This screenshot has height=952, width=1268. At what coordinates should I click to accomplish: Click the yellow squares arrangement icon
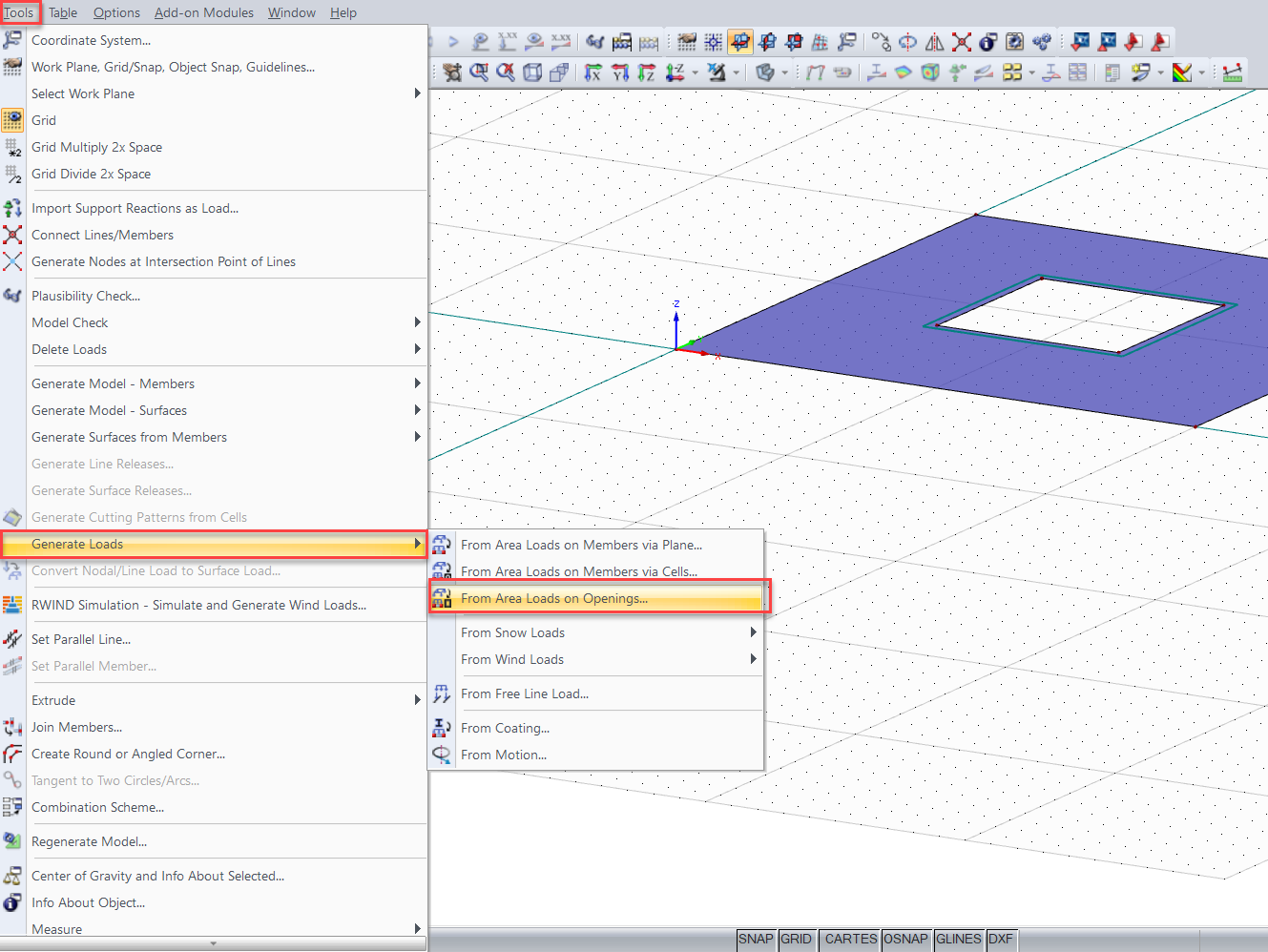pyautogui.click(x=1013, y=72)
